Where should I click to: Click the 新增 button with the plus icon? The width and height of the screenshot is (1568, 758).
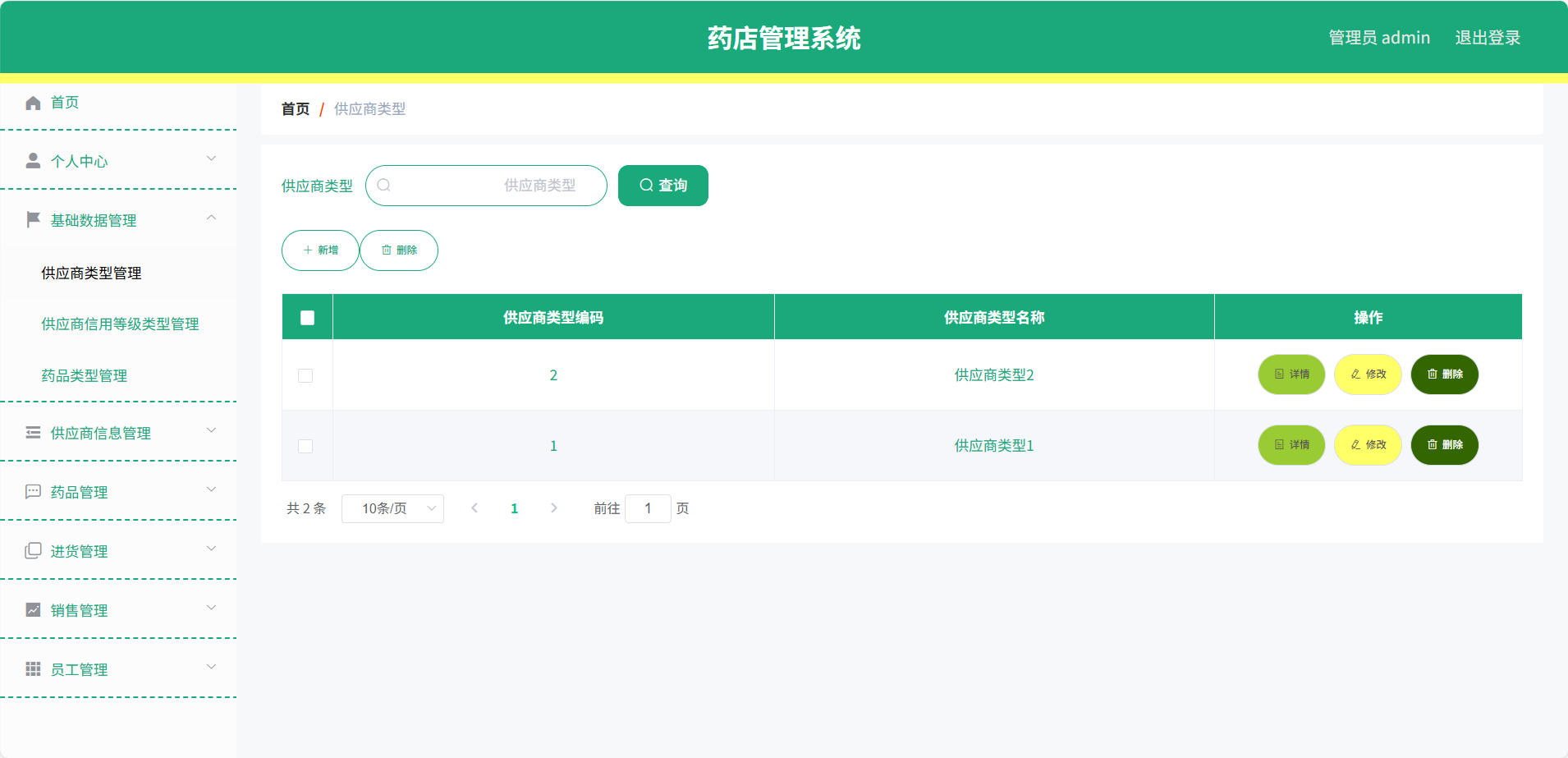coord(320,250)
